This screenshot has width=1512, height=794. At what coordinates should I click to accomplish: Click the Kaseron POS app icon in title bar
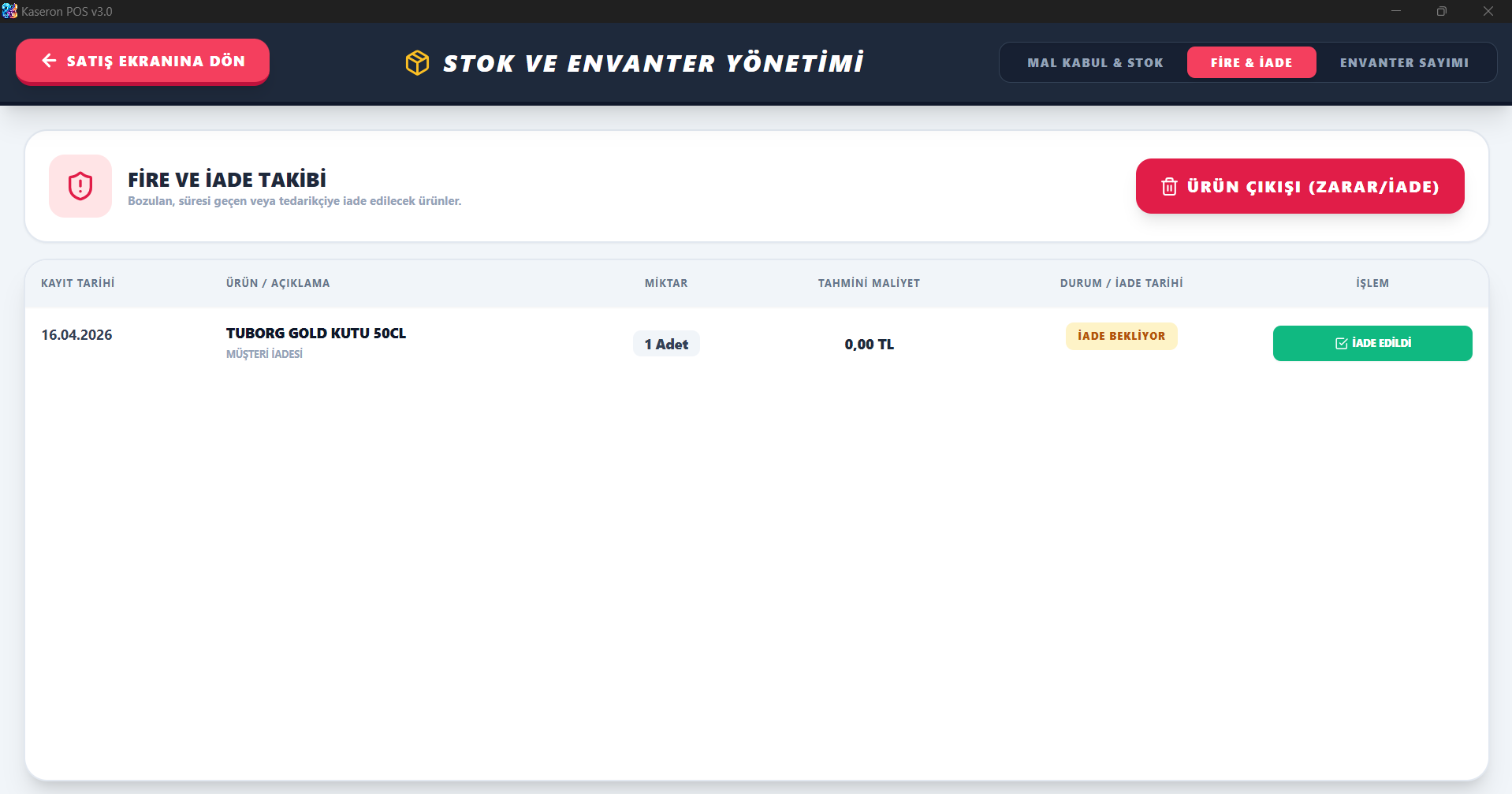[x=9, y=11]
